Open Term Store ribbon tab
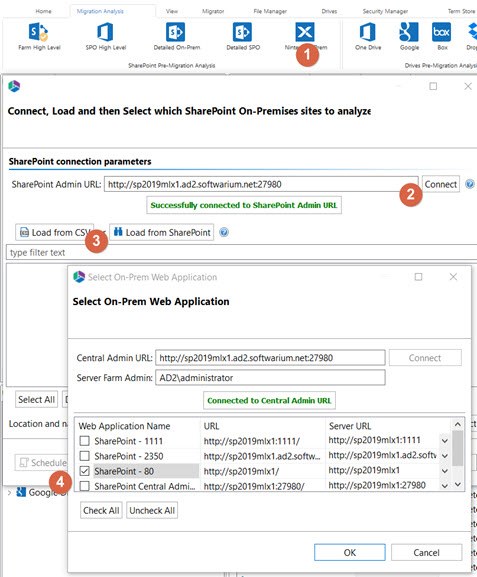Screen dimensions: 477x577 tap(462, 11)
